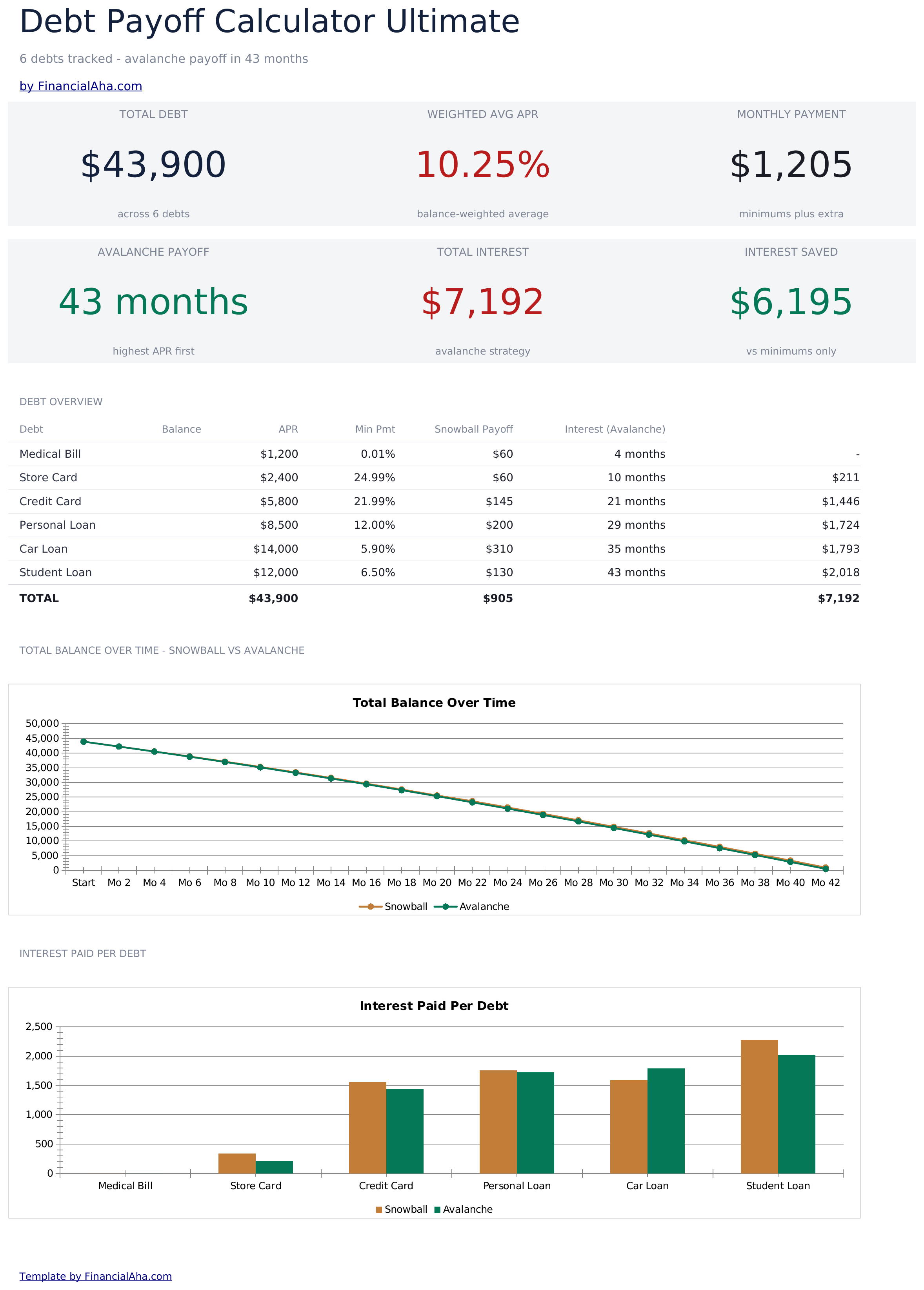Open the 'by FinancialAha.com' link
Viewport: 924px width, 1290px height.
point(81,86)
